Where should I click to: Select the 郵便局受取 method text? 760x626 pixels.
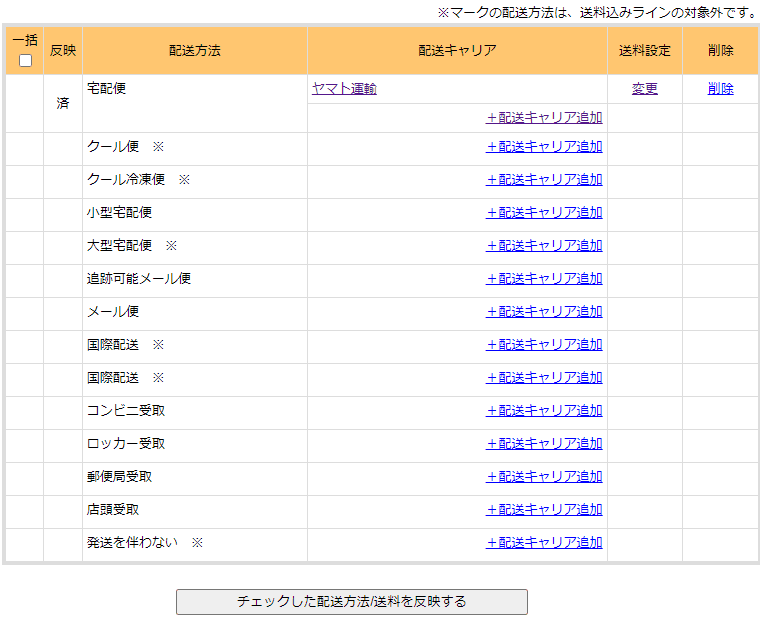click(119, 476)
